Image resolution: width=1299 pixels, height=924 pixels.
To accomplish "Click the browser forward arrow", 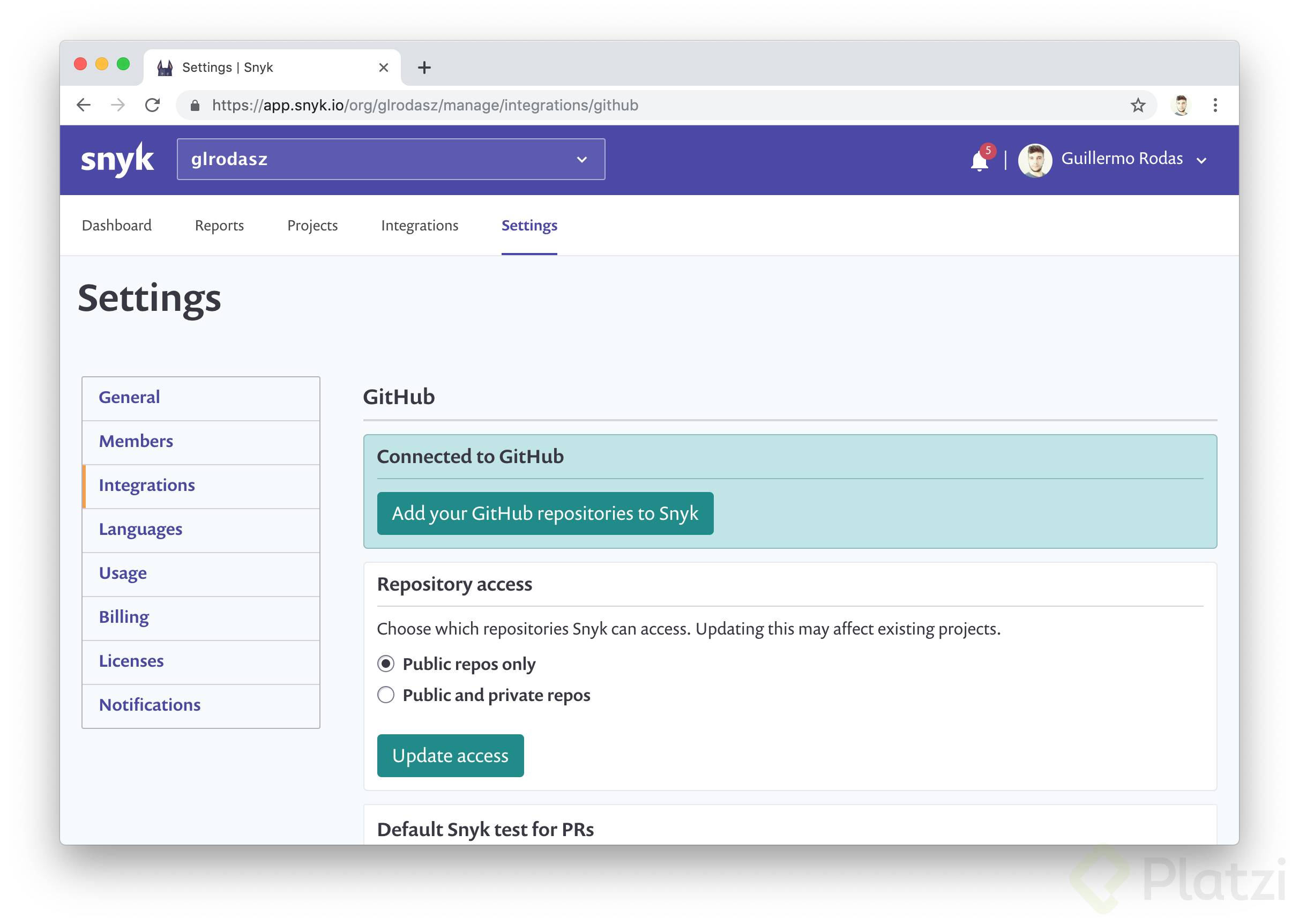I will click(x=118, y=105).
